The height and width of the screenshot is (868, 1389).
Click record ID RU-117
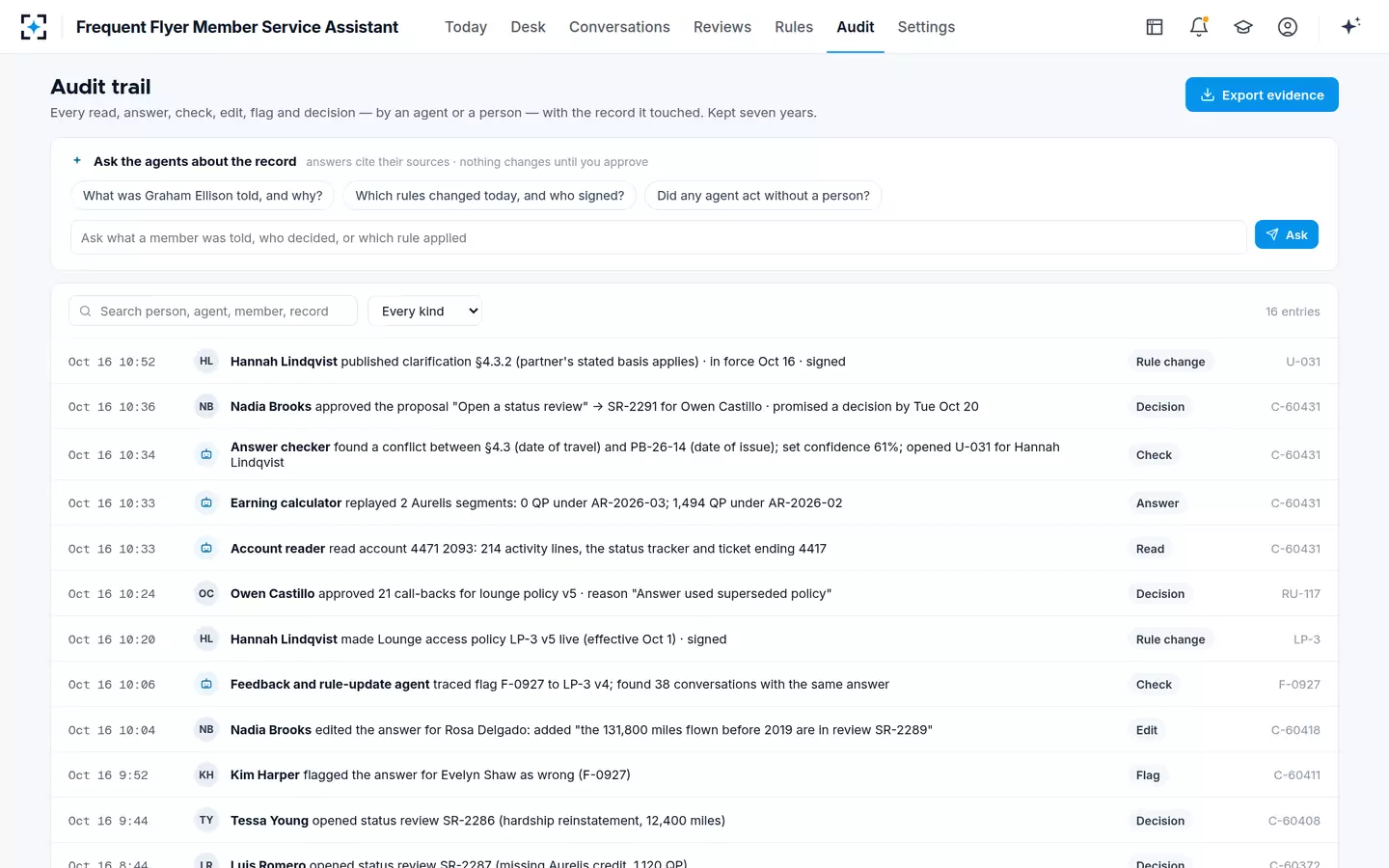point(1300,594)
